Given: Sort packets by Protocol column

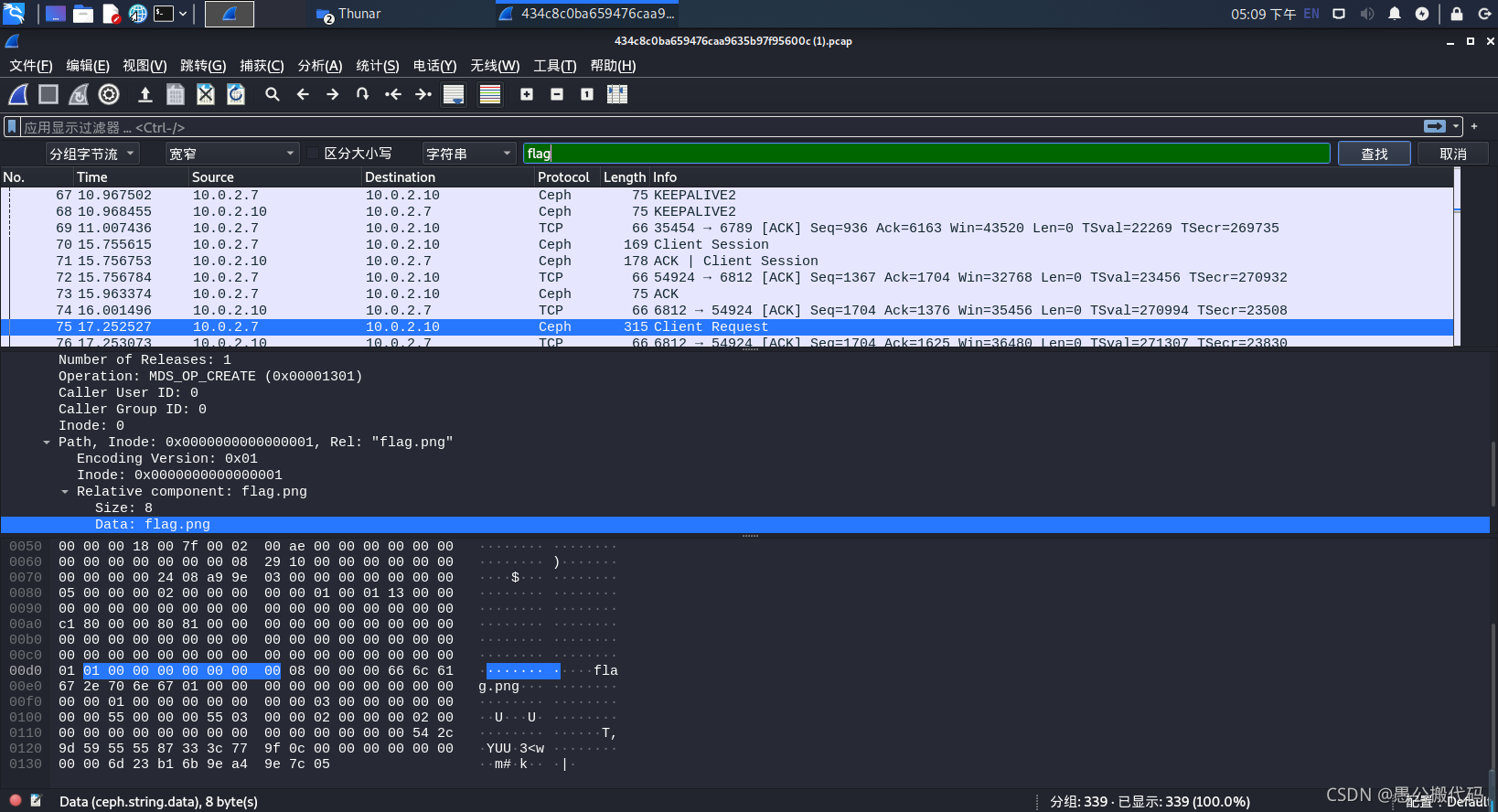Looking at the screenshot, I should point(566,177).
